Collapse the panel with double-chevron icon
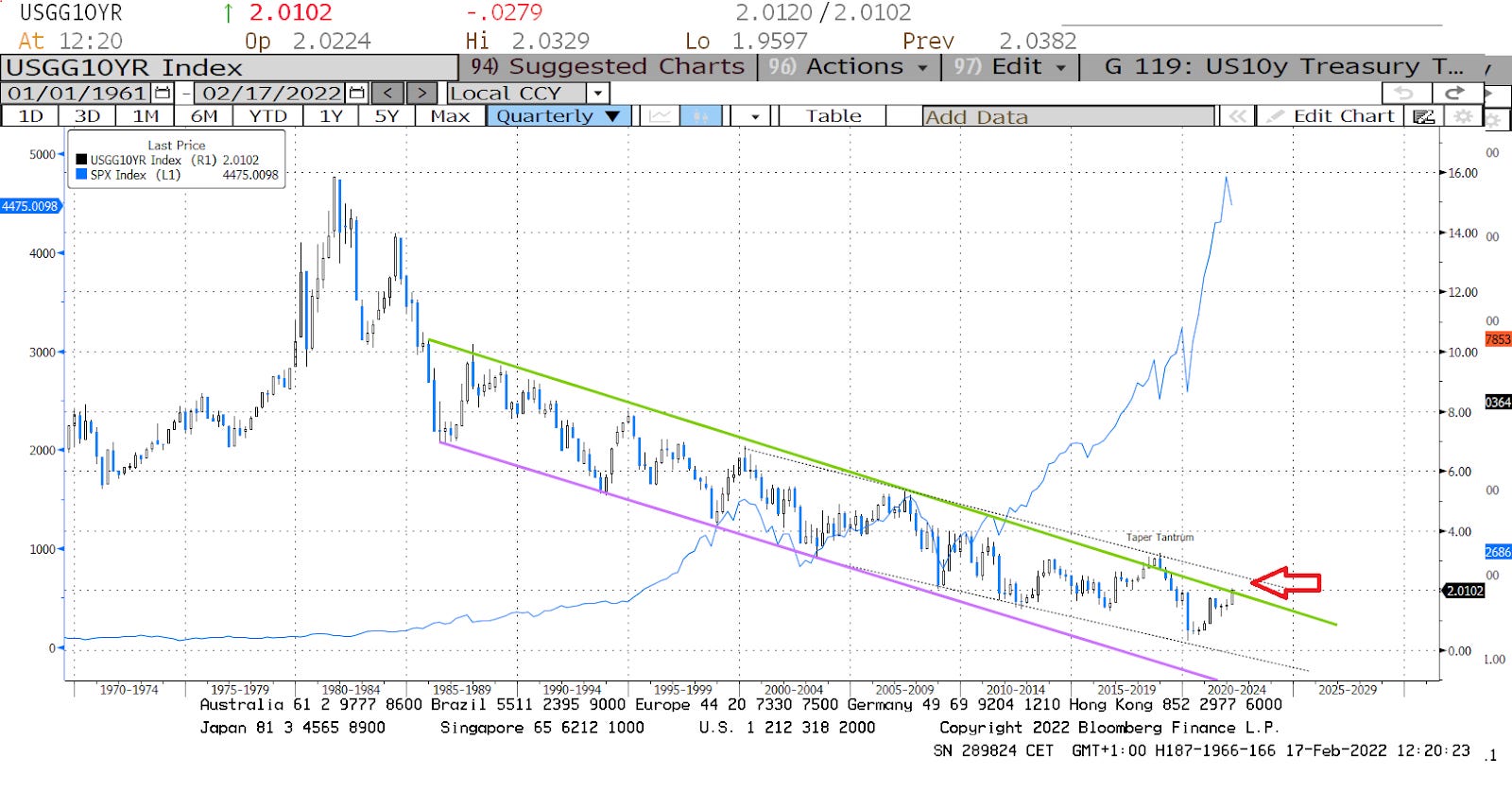 click(x=1236, y=116)
